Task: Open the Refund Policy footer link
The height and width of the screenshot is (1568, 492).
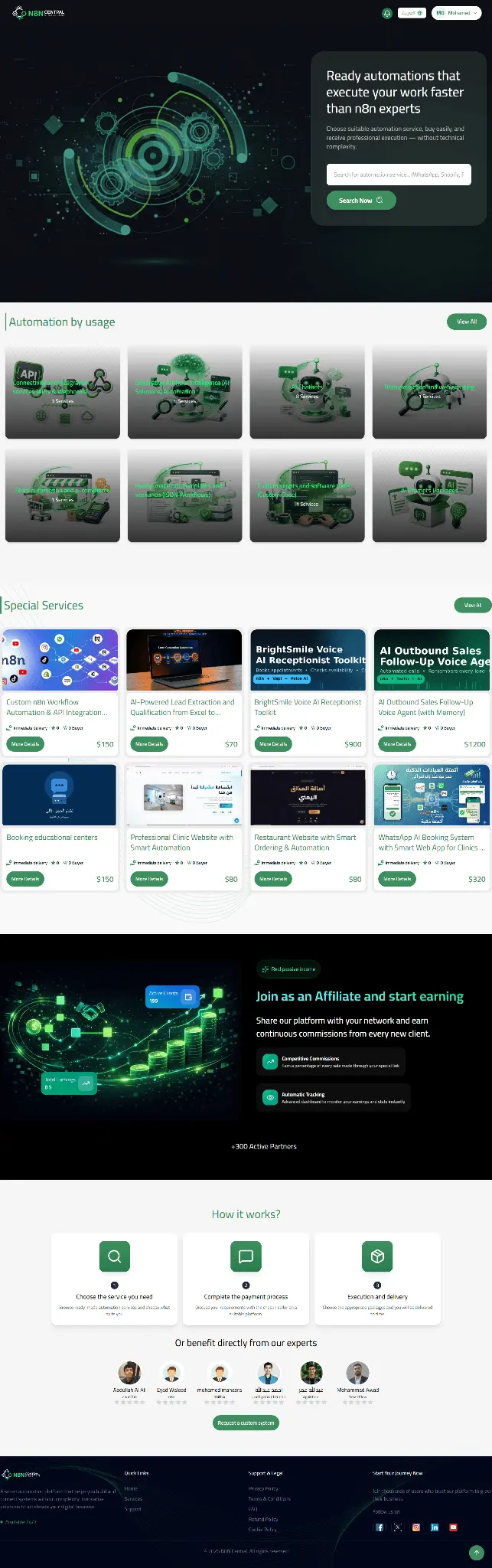Action: (x=263, y=1519)
